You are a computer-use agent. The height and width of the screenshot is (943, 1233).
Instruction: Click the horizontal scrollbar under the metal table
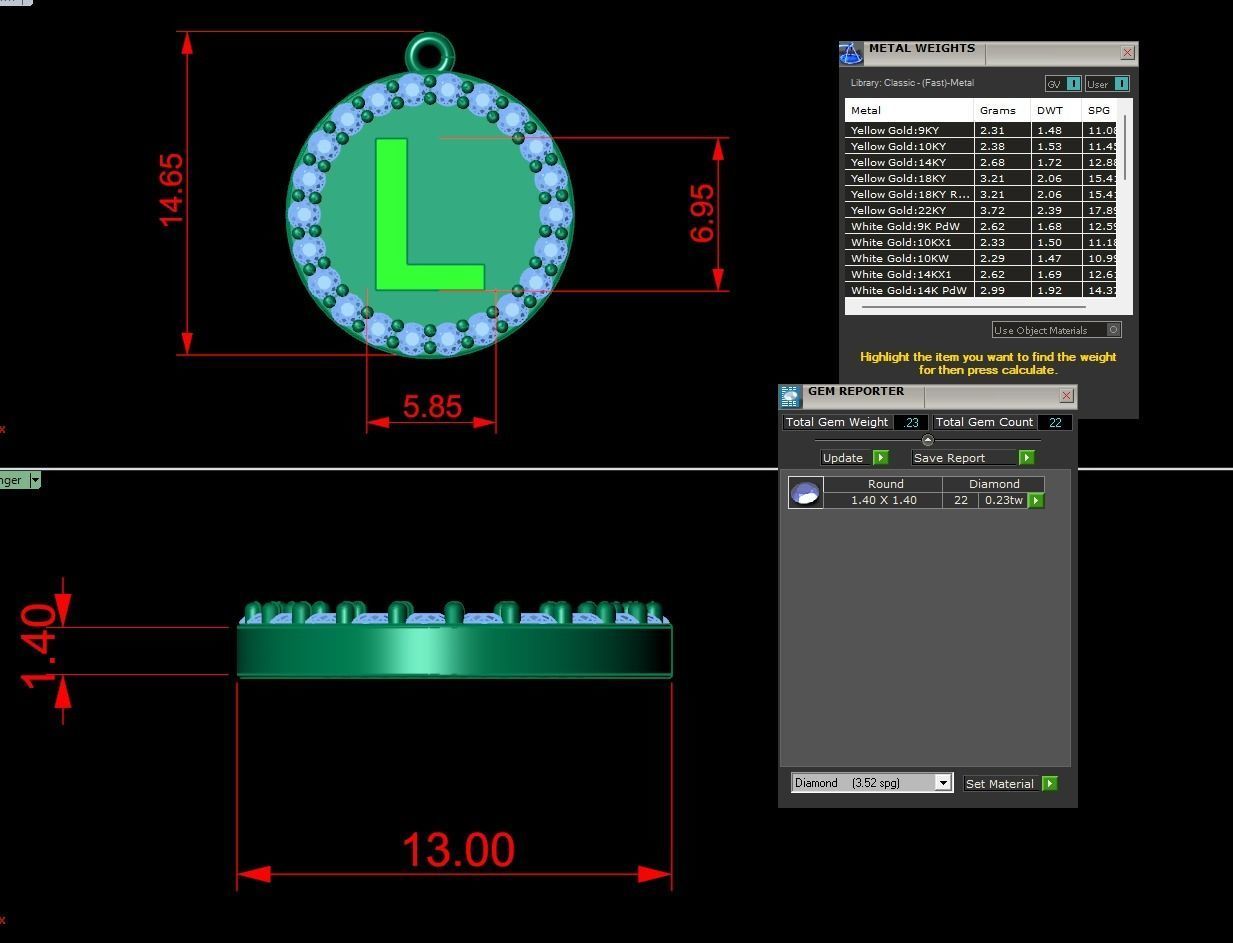[x=973, y=307]
